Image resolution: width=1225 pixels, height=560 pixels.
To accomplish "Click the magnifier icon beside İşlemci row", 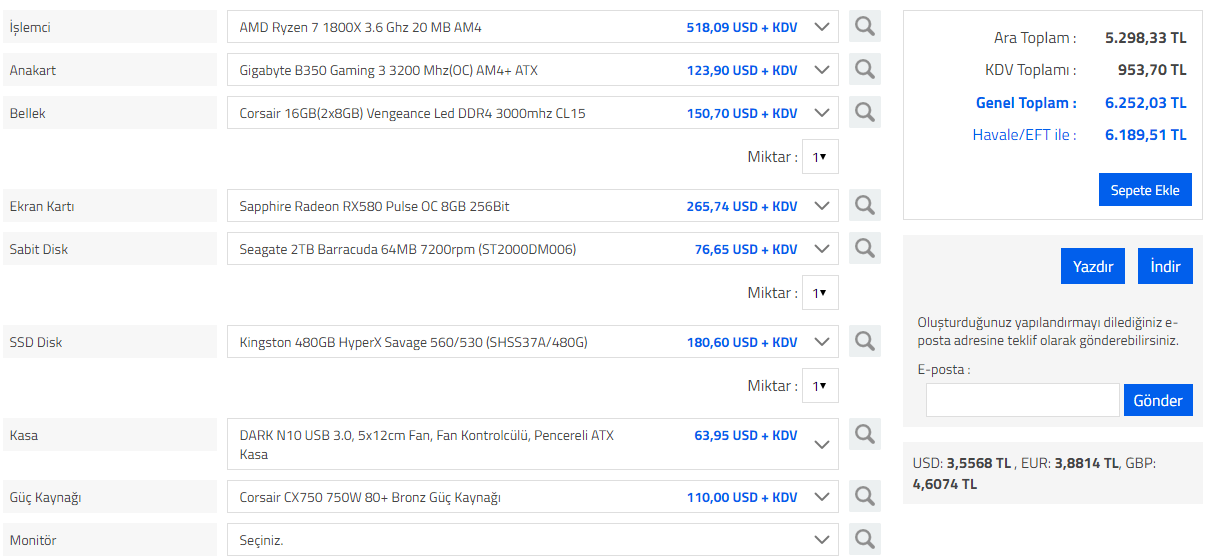I will tap(865, 27).
